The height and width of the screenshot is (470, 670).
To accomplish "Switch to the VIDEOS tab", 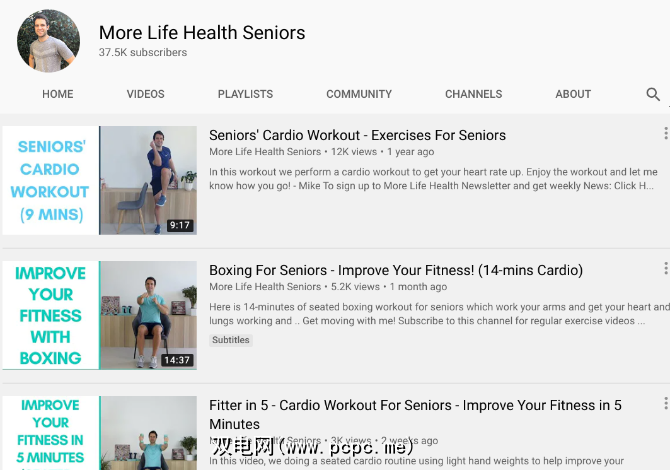I will pyautogui.click(x=145, y=94).
